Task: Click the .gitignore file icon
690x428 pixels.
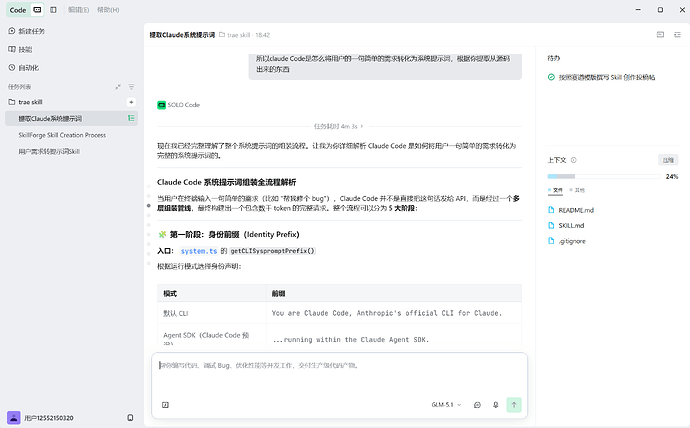Action: point(551,241)
